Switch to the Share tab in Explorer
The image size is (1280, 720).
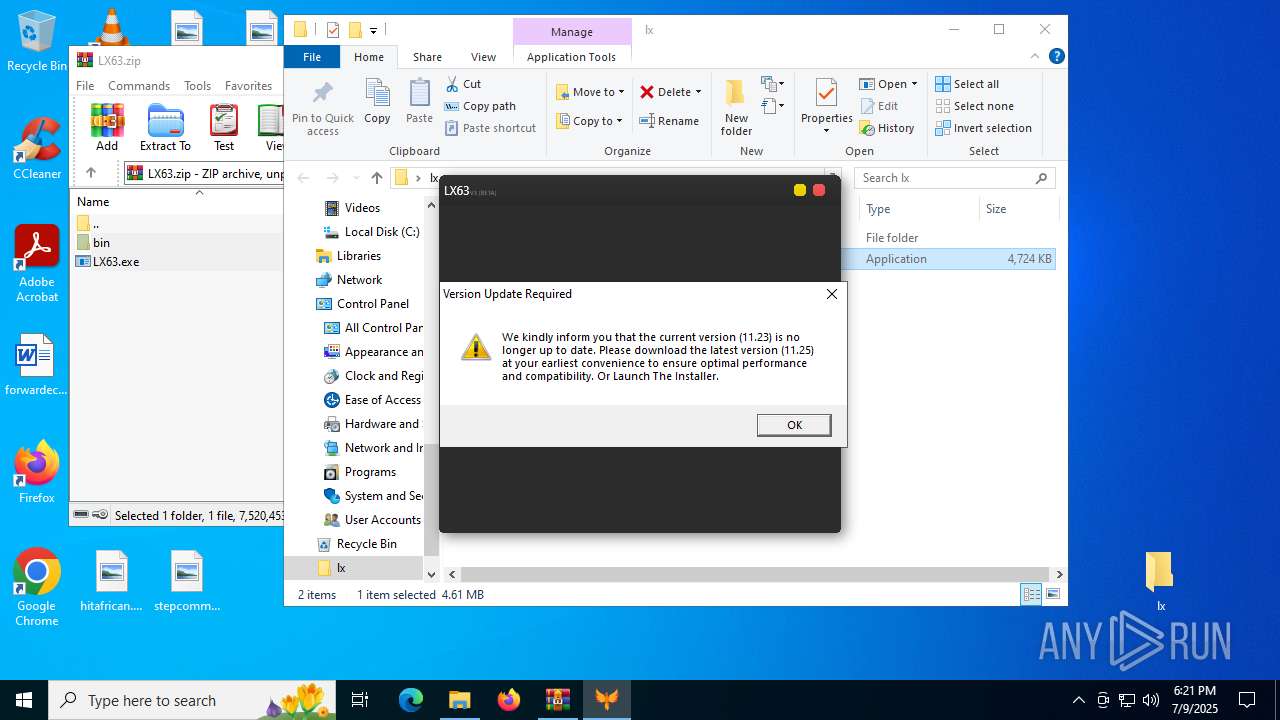point(427,57)
